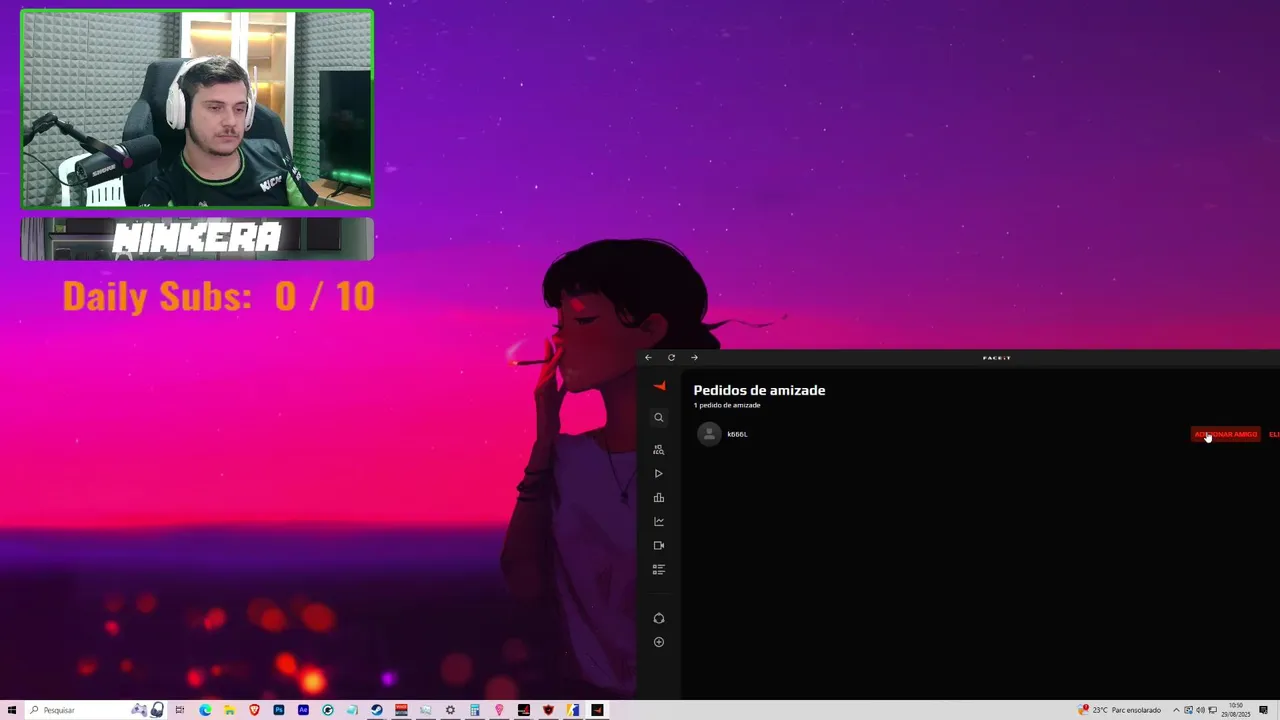Image resolution: width=1280 pixels, height=720 pixels.
Task: Launch Brave browser from the taskbar
Action: [x=254, y=710]
